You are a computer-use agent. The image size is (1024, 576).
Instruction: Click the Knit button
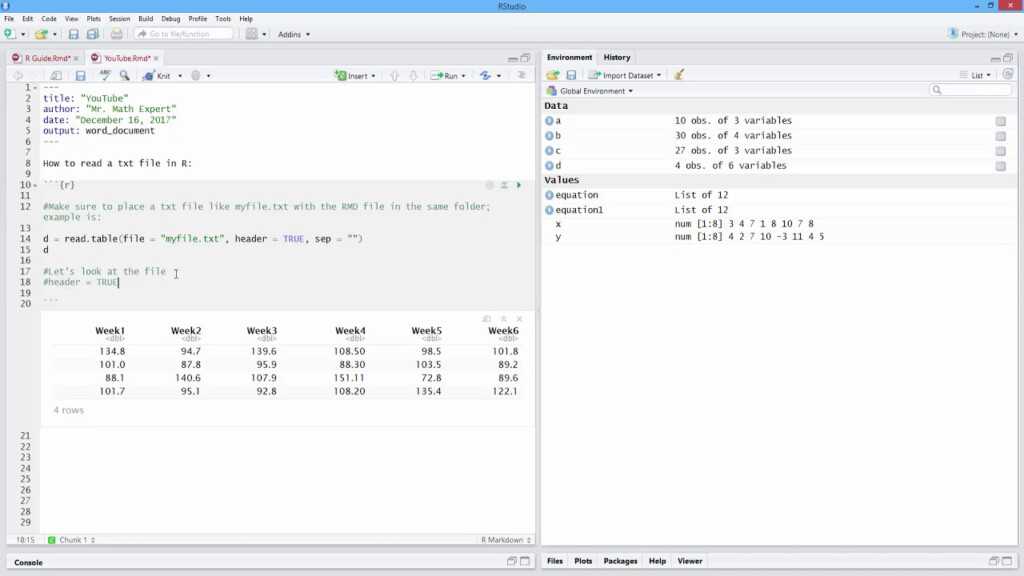pyautogui.click(x=157, y=76)
